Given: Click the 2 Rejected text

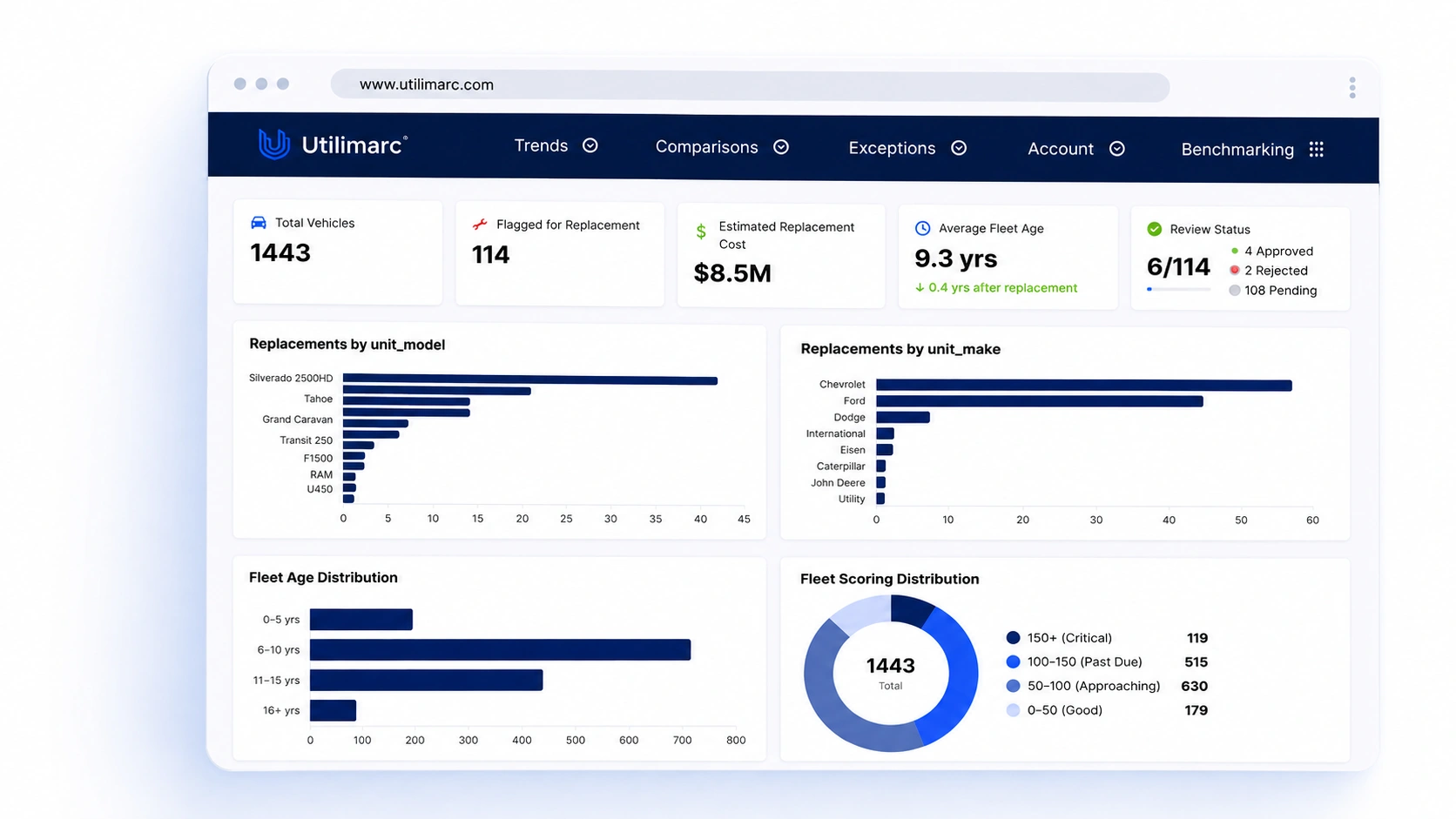Looking at the screenshot, I should pyautogui.click(x=1276, y=271).
